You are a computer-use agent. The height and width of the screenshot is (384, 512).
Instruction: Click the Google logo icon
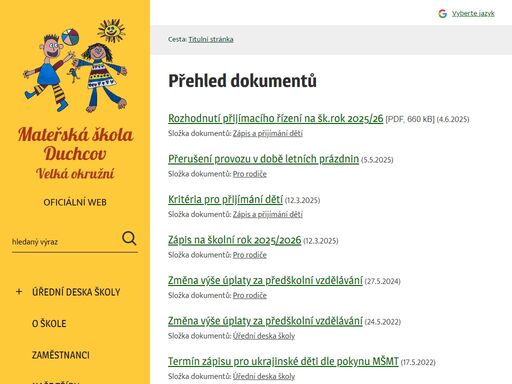point(442,14)
